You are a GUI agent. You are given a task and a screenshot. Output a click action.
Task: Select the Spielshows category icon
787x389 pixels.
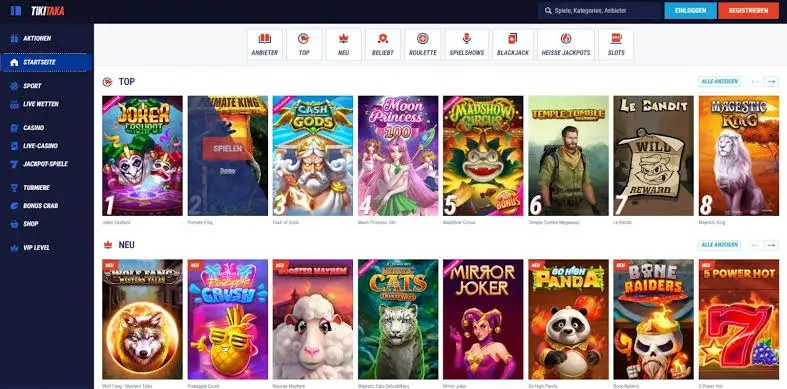click(x=467, y=45)
